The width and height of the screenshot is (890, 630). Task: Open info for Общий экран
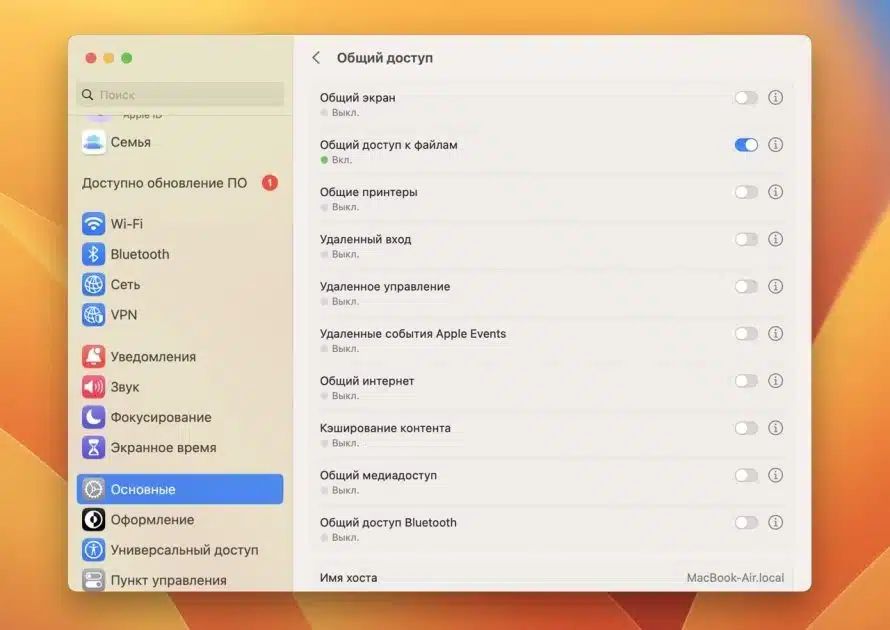775,97
